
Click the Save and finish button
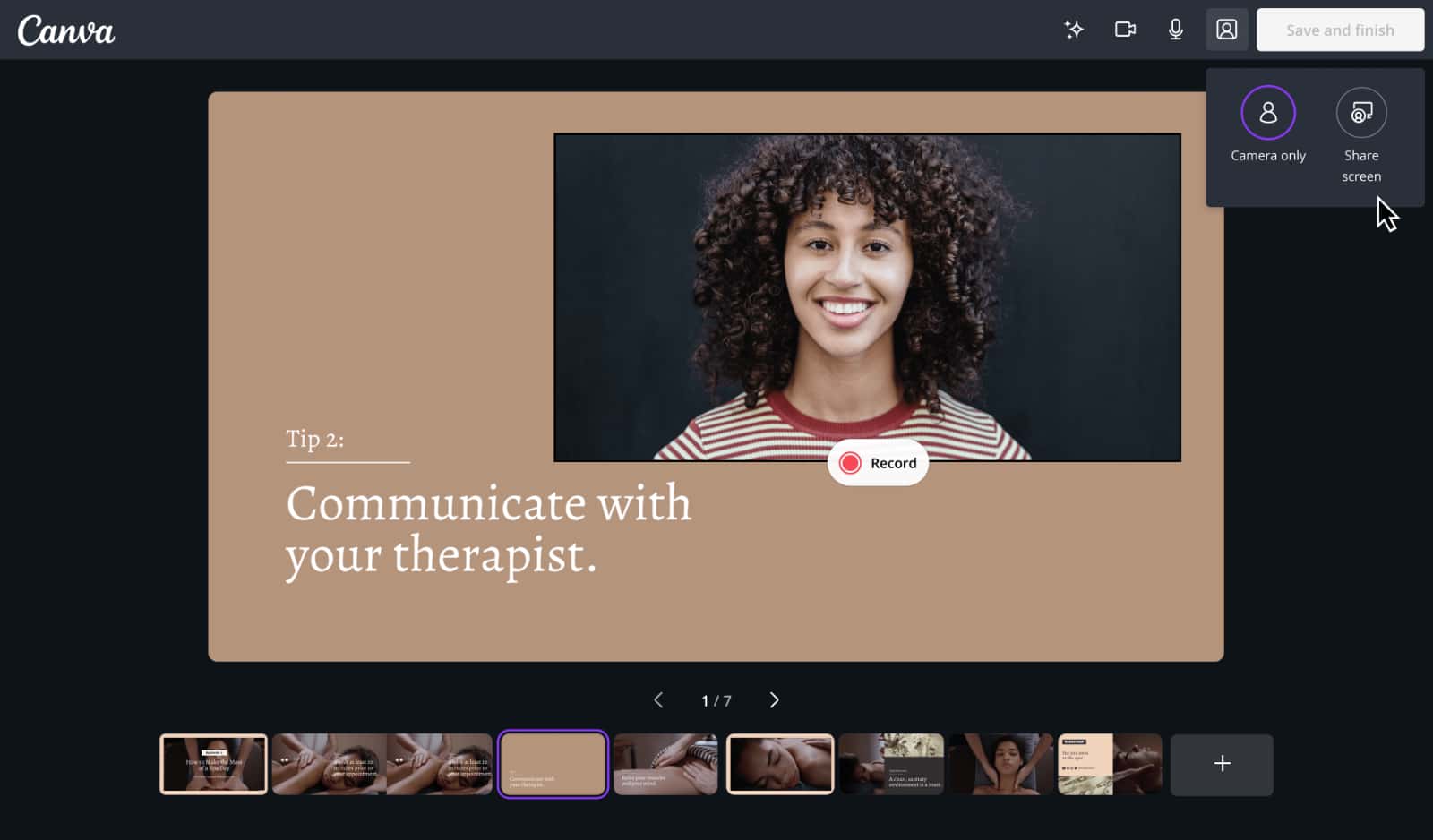pyautogui.click(x=1339, y=30)
